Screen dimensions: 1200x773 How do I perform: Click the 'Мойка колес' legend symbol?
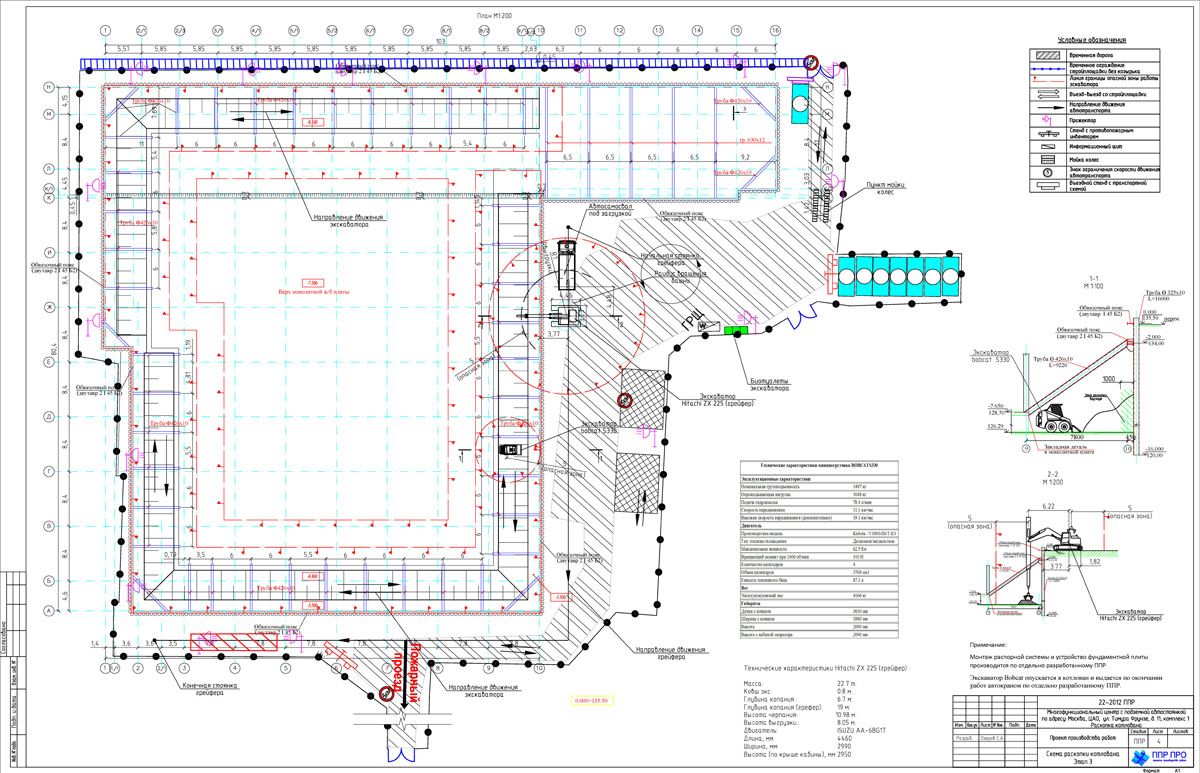[1048, 157]
